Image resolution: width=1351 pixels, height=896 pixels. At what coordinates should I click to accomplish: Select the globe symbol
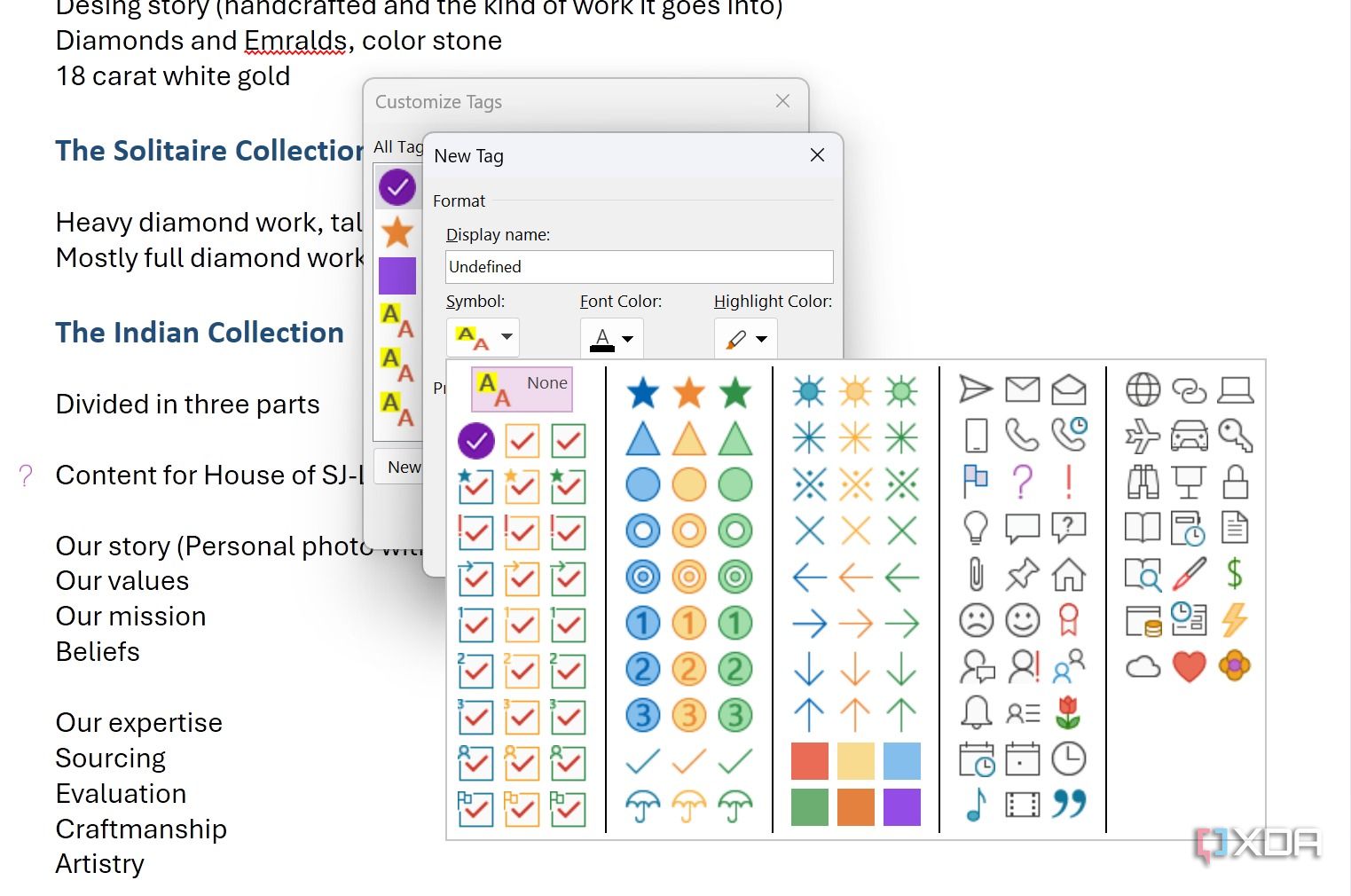(1143, 389)
